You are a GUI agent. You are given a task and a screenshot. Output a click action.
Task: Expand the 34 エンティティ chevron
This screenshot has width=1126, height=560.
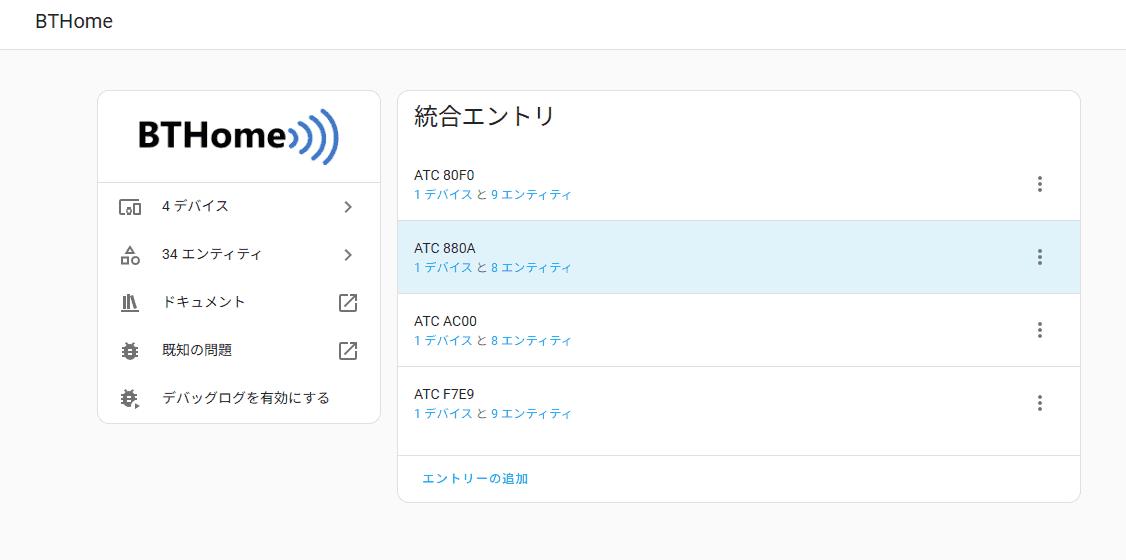[x=348, y=254]
